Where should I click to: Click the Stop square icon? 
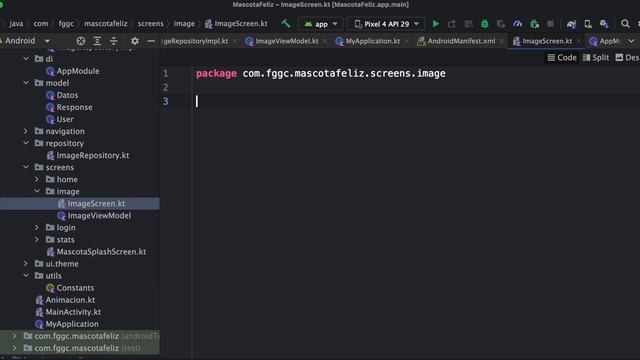551,24
